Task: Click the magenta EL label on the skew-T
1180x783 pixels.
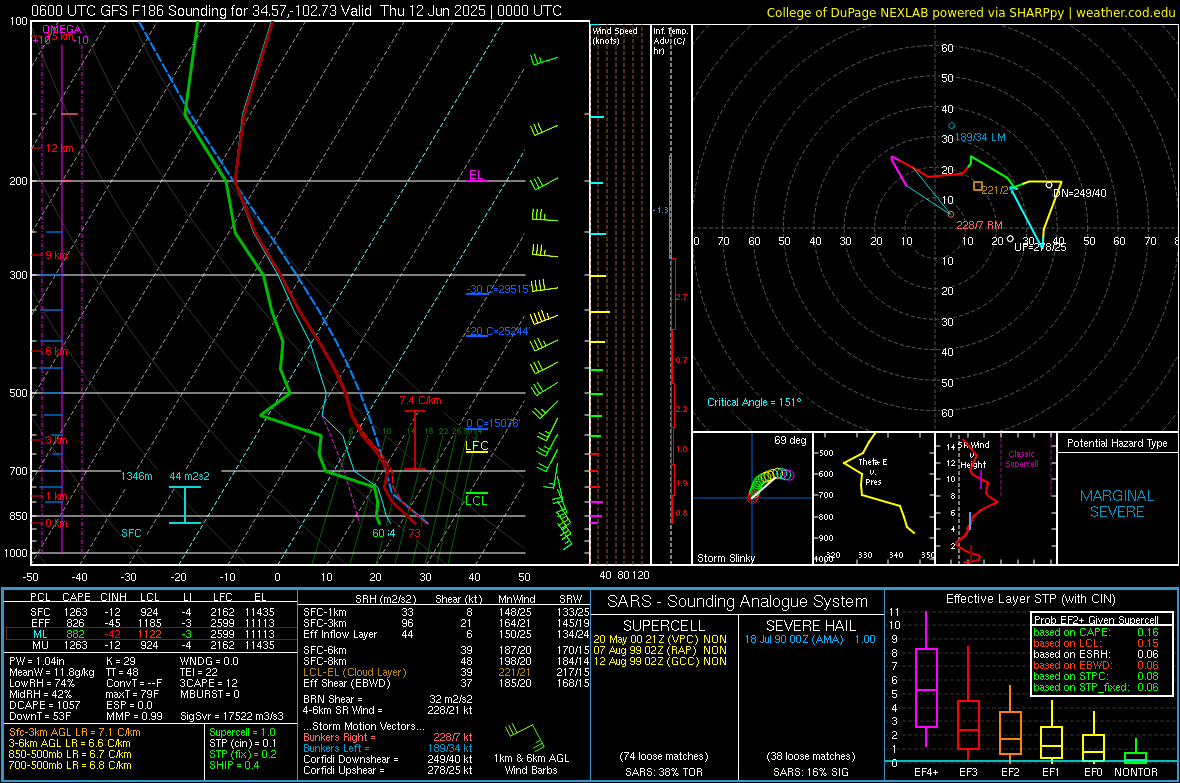Action: (476, 175)
